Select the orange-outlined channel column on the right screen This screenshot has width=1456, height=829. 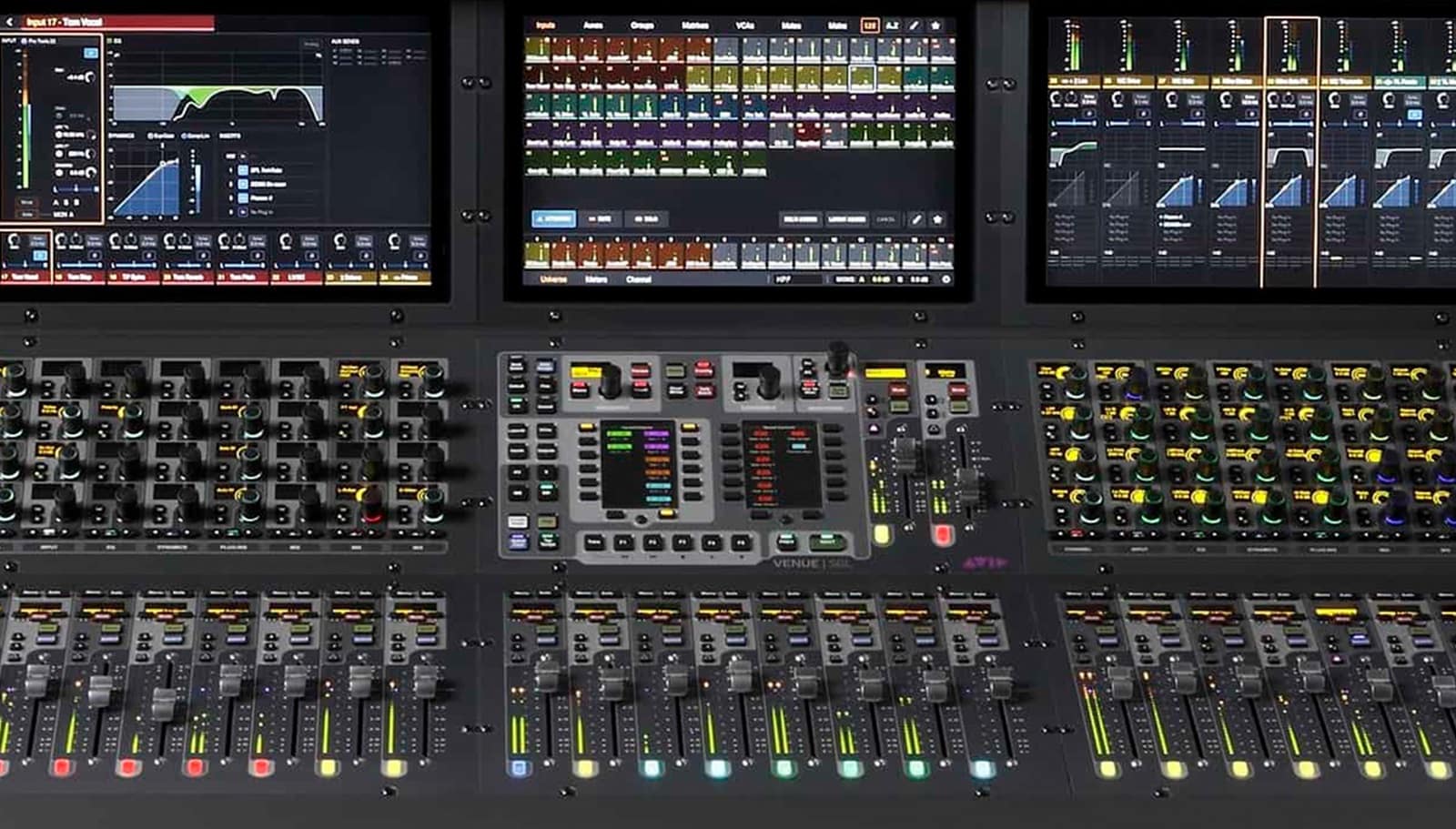pos(1290,152)
